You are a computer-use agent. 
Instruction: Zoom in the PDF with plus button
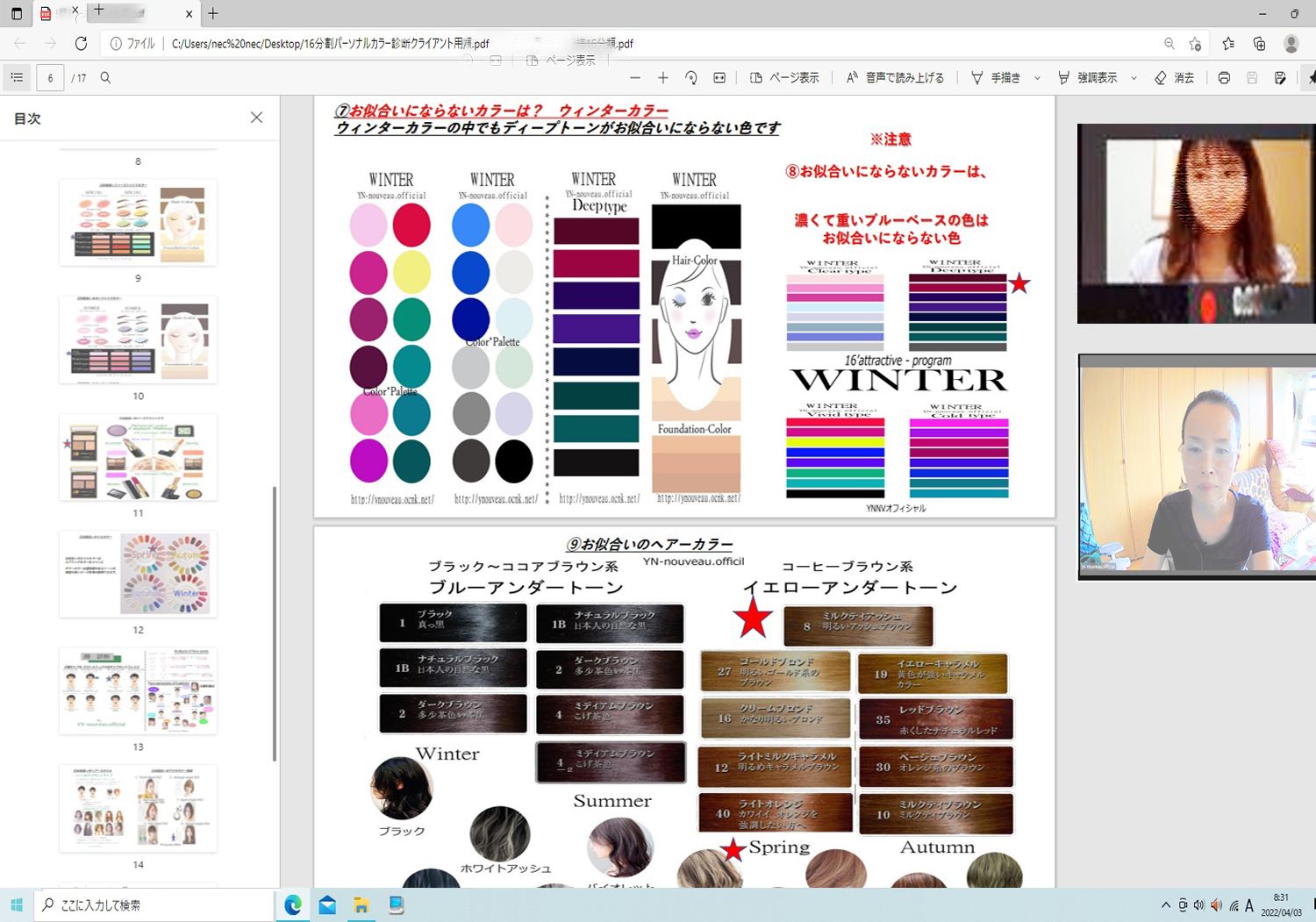click(x=663, y=78)
